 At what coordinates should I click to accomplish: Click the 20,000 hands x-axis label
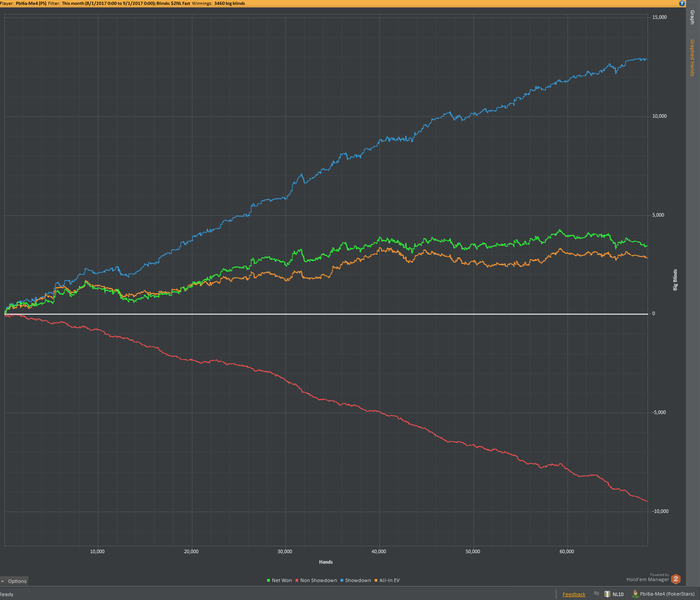(x=191, y=552)
